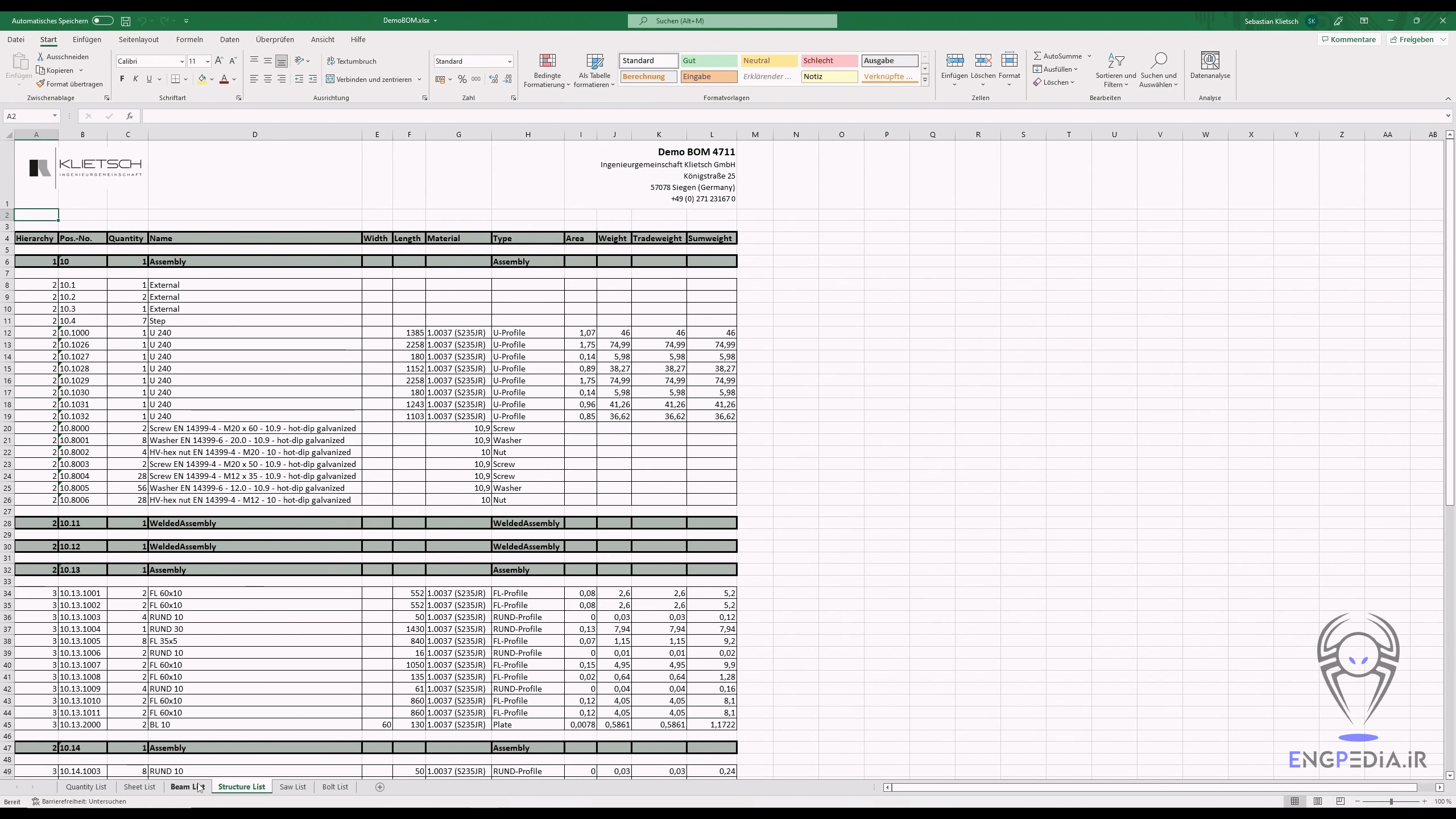Apply red font color
The width and height of the screenshot is (1456, 819).
[224, 79]
